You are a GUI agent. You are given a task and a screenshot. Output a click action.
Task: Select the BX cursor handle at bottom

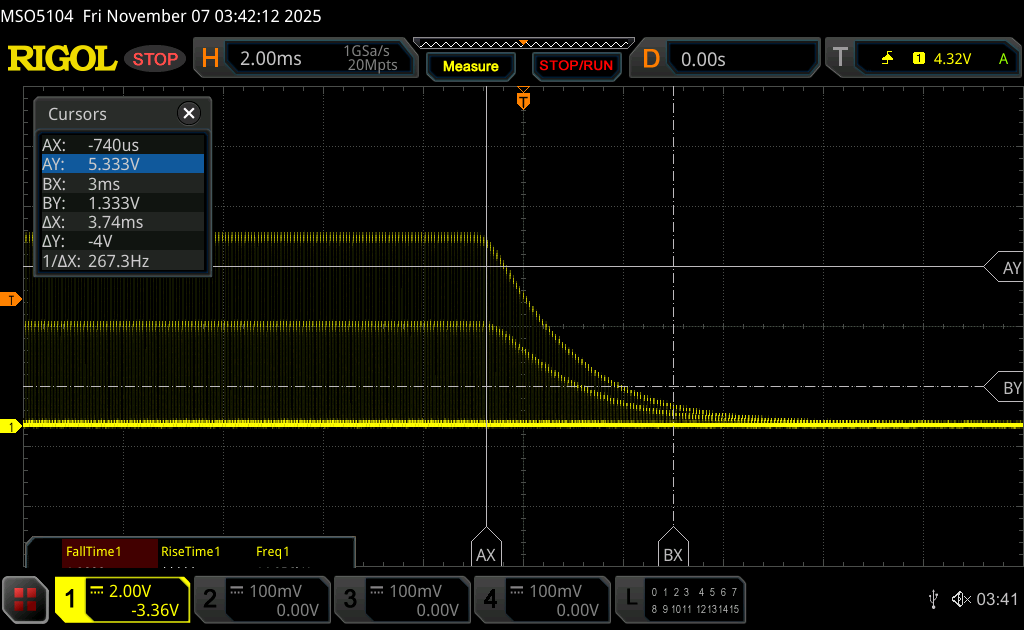[x=673, y=551]
